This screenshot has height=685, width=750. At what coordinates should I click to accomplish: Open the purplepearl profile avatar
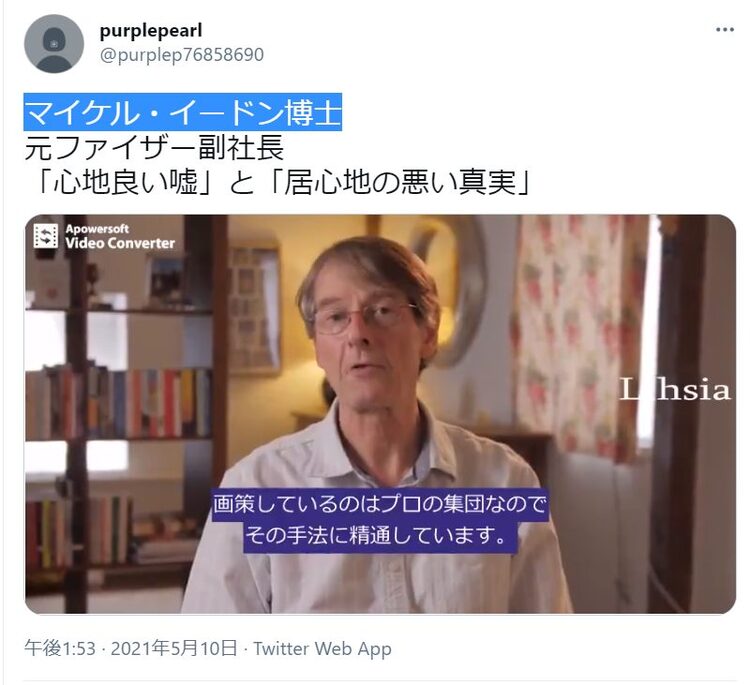pyautogui.click(x=54, y=44)
